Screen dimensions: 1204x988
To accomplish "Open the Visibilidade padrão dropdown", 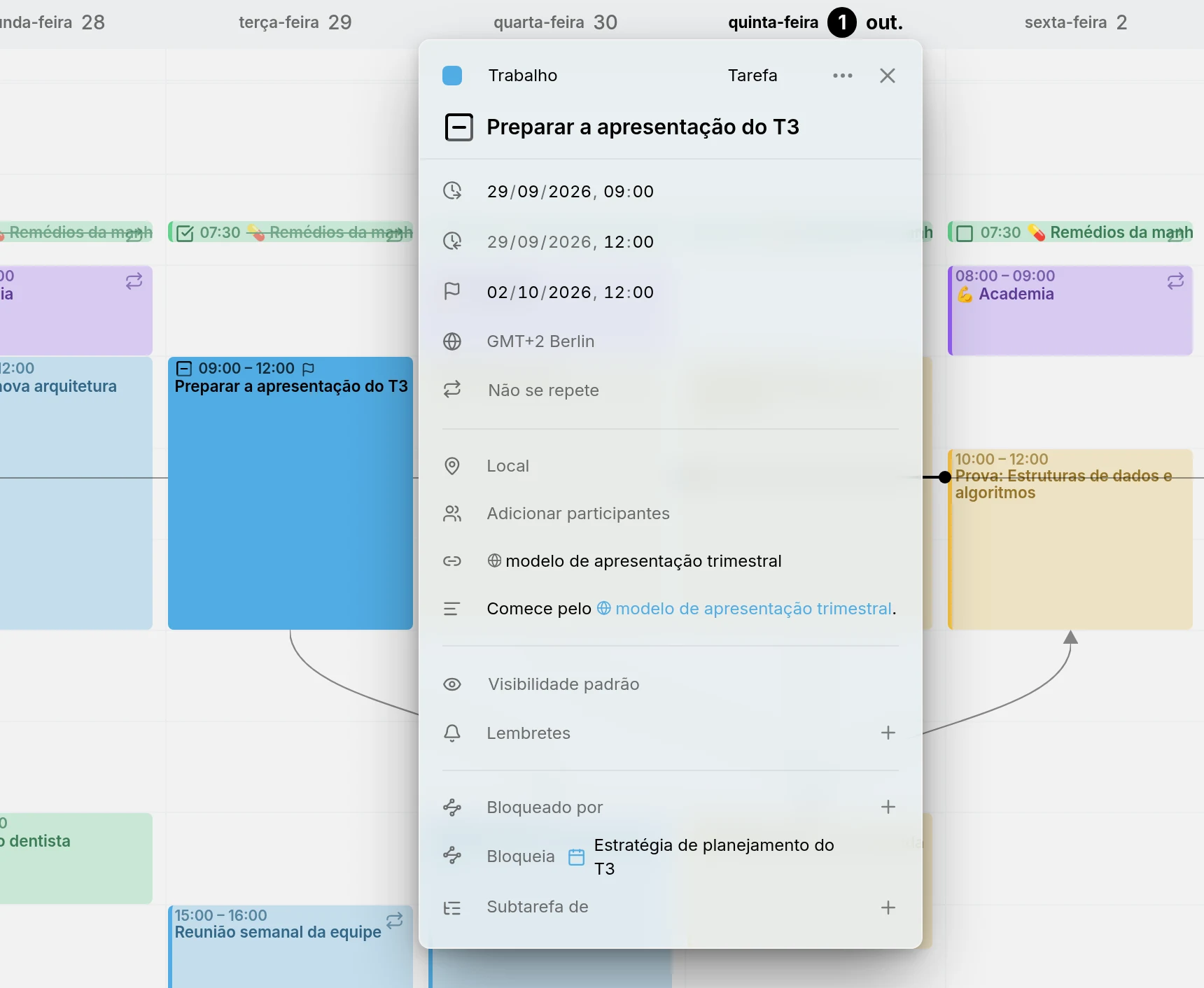I will coord(563,684).
